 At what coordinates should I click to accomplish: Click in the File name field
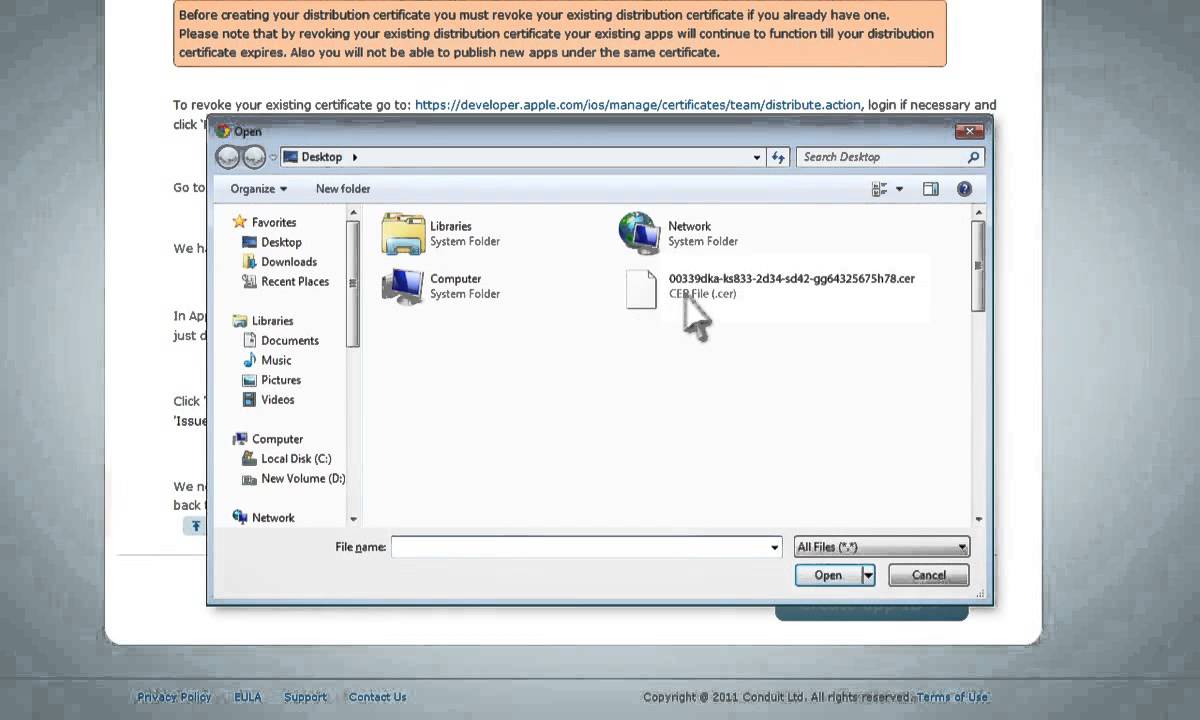[x=579, y=547]
